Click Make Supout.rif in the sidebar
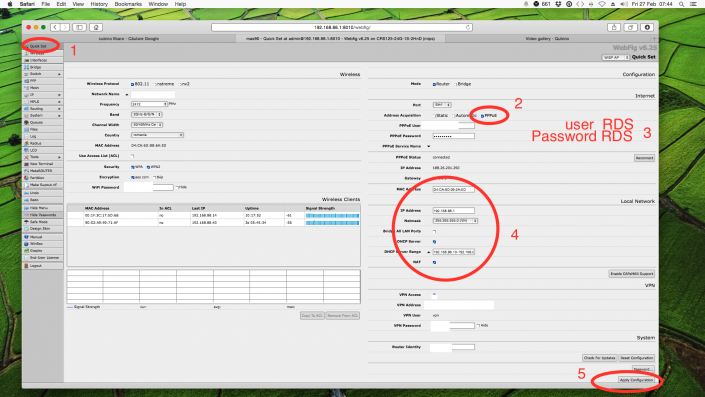The width and height of the screenshot is (705, 397). coord(43,185)
